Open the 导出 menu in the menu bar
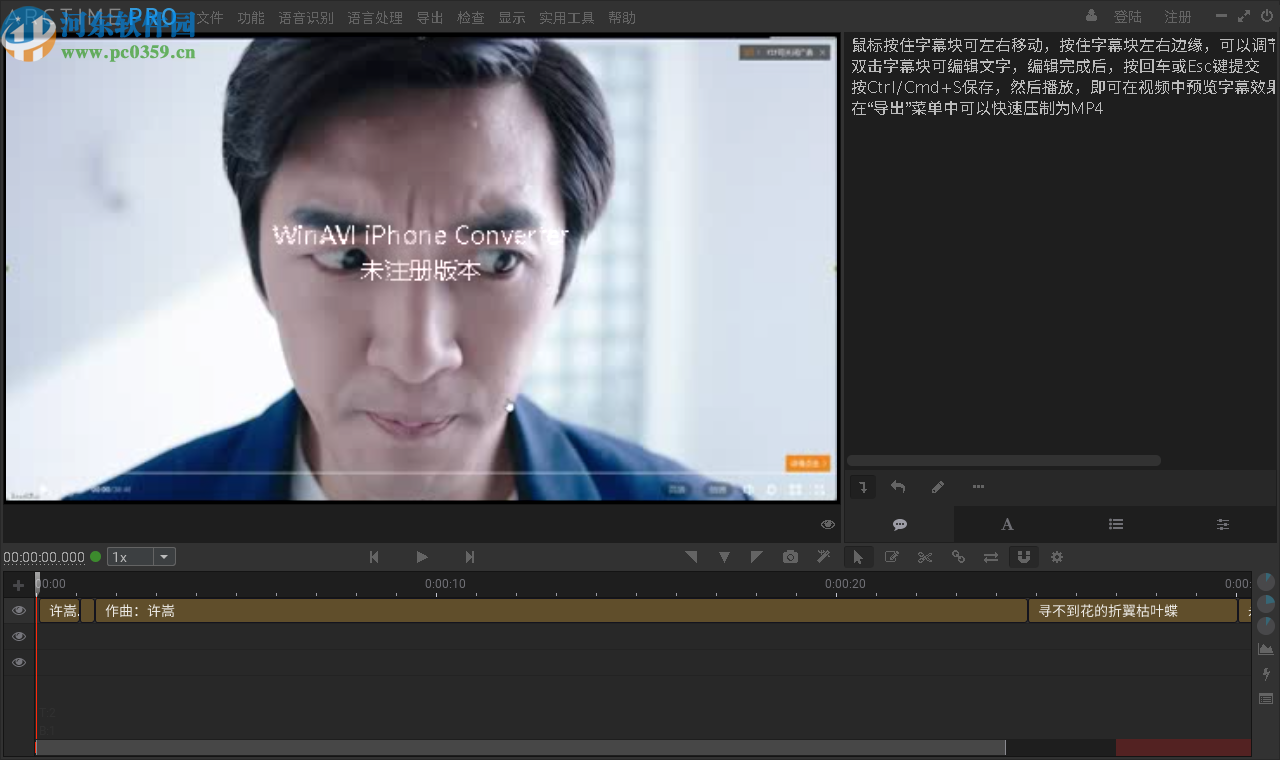Screen dimensions: 1280x760 click(429, 17)
